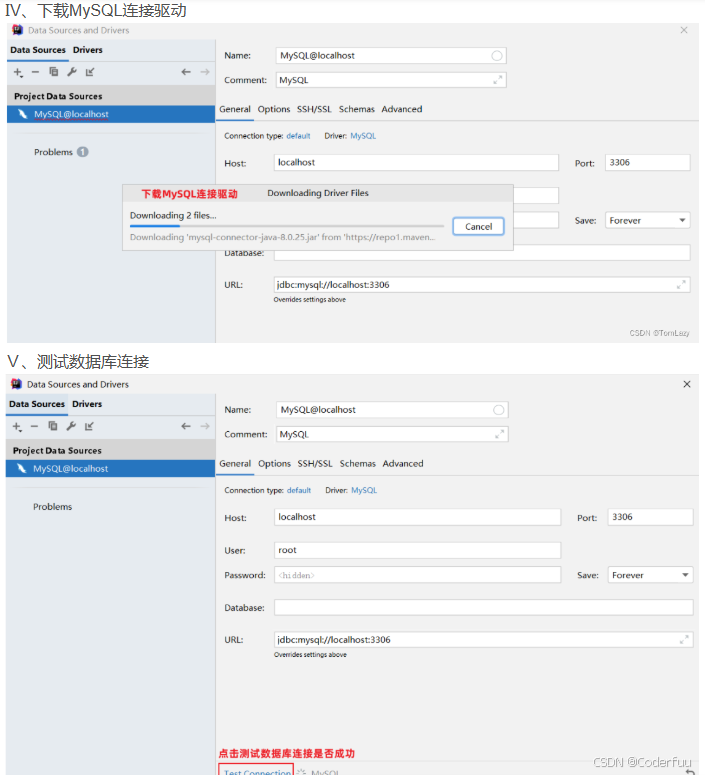Image resolution: width=705 pixels, height=775 pixels.
Task: Open the SSH/SSL tab in the section V dialog
Action: click(x=315, y=464)
